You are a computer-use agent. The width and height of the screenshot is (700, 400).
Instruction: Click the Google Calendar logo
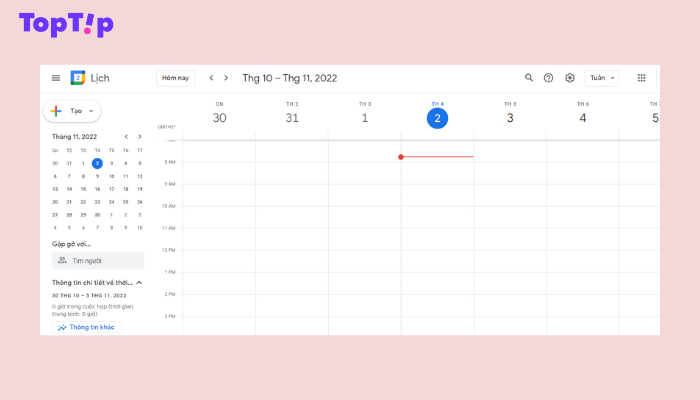79,78
